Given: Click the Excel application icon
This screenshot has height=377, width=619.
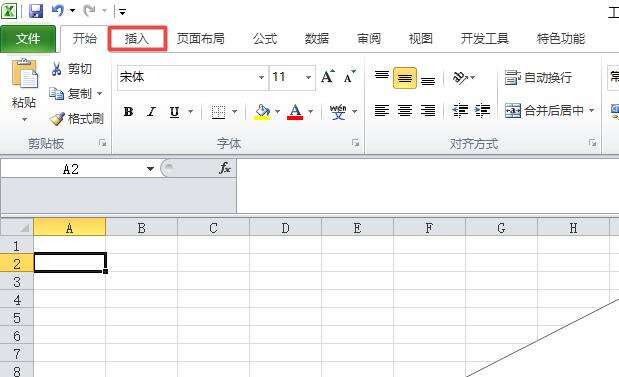Looking at the screenshot, I should [x=9, y=11].
